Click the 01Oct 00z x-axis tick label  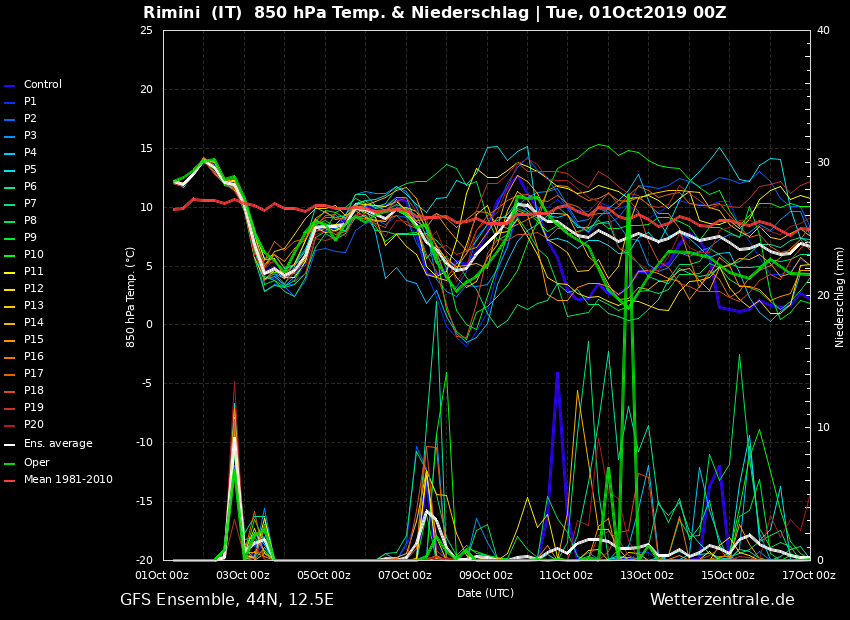click(162, 575)
